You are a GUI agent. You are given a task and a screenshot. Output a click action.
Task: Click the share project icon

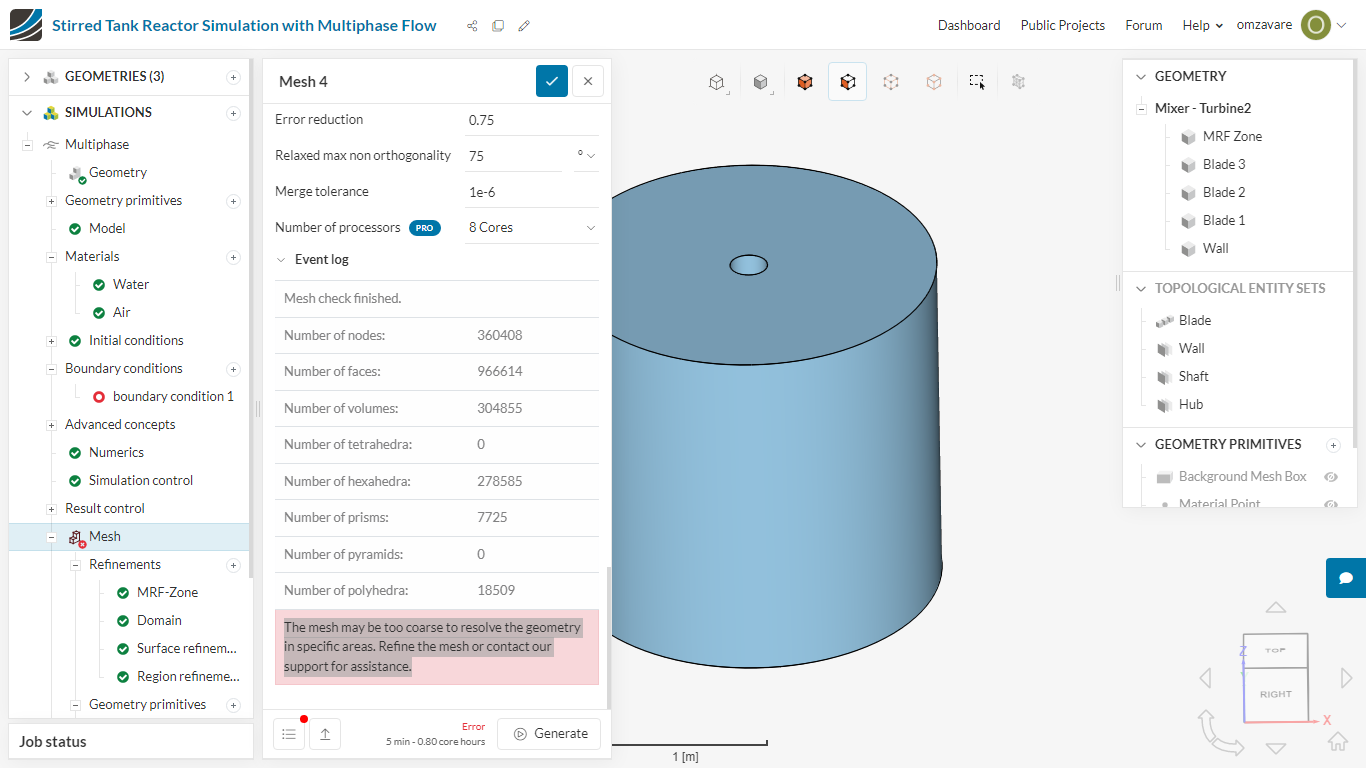point(472,26)
